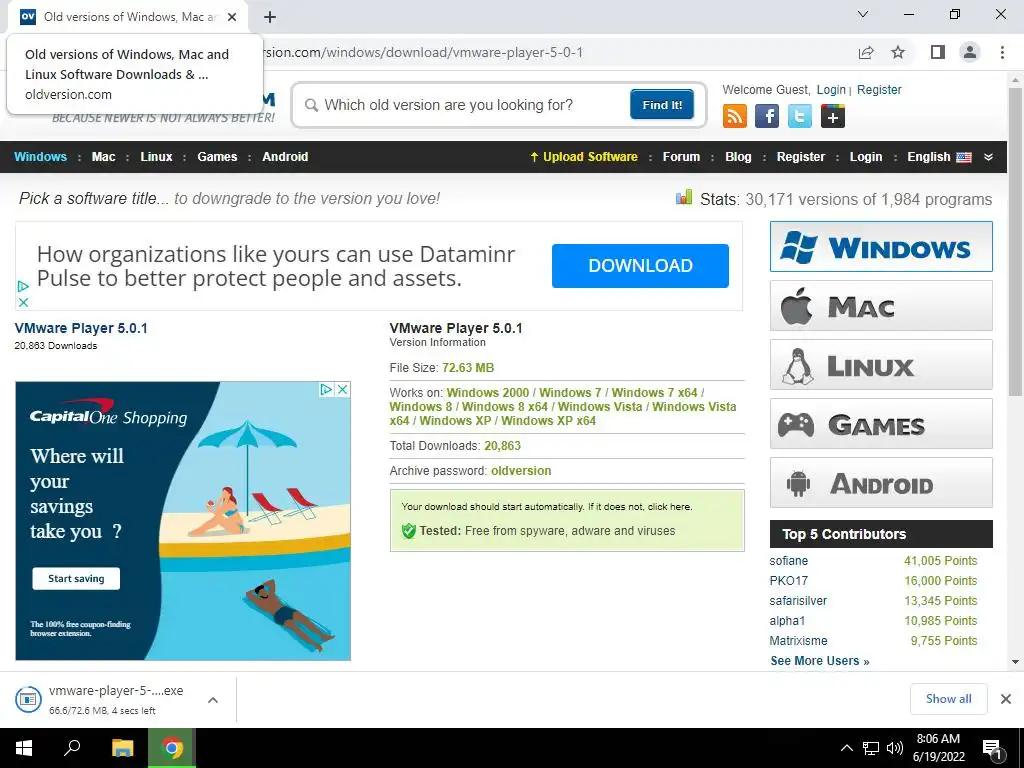Image resolution: width=1024 pixels, height=768 pixels.
Task: Open a new browser tab
Action: point(270,17)
